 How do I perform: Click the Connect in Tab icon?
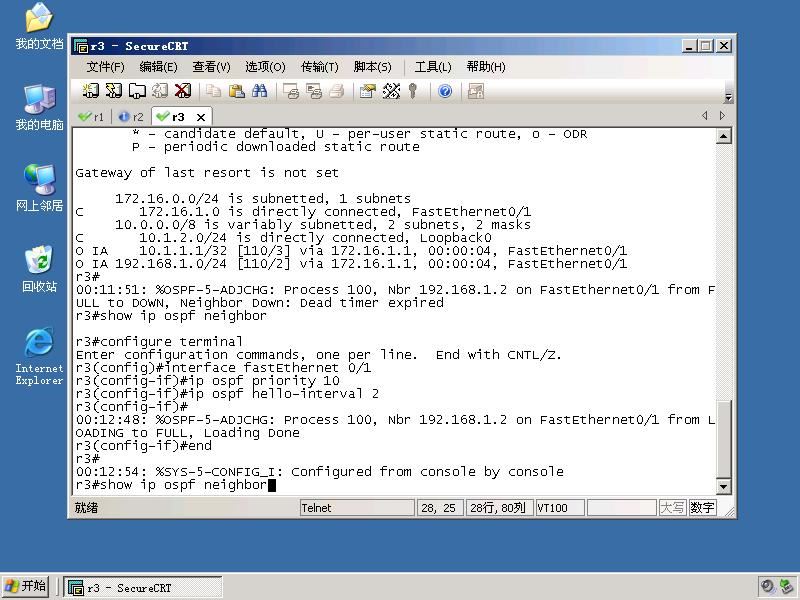coord(137,91)
